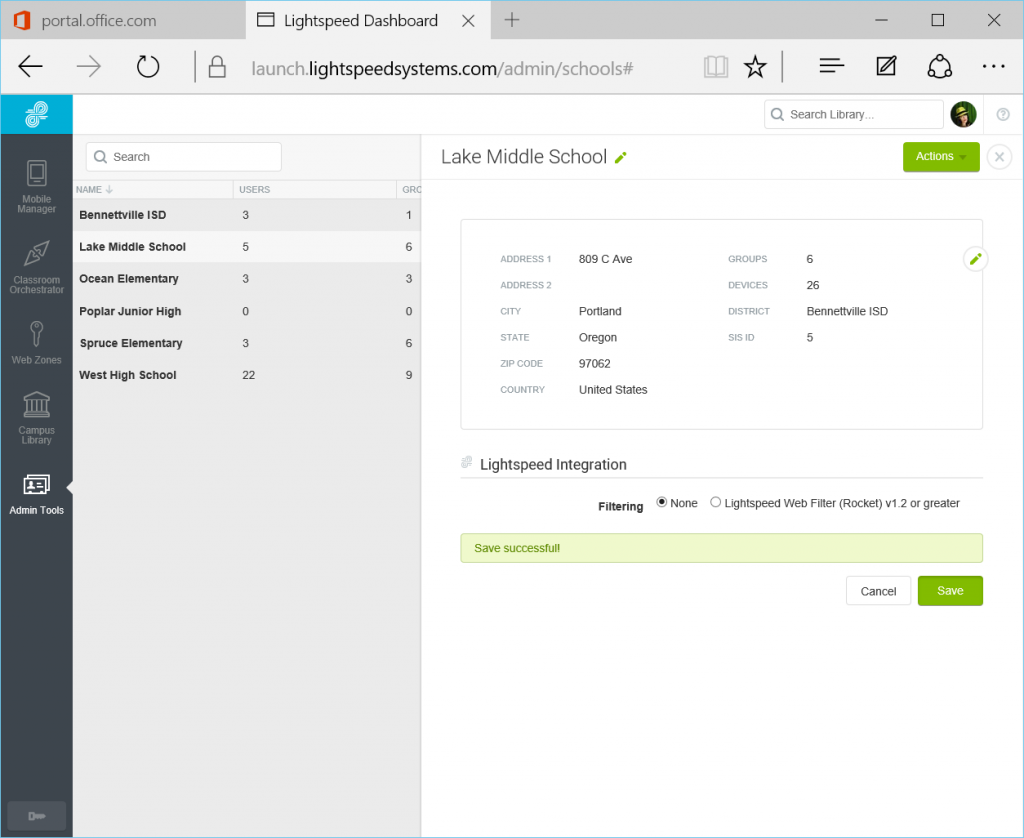Open the Classroom Orchestrator section
This screenshot has width=1024, height=838.
coord(37,267)
